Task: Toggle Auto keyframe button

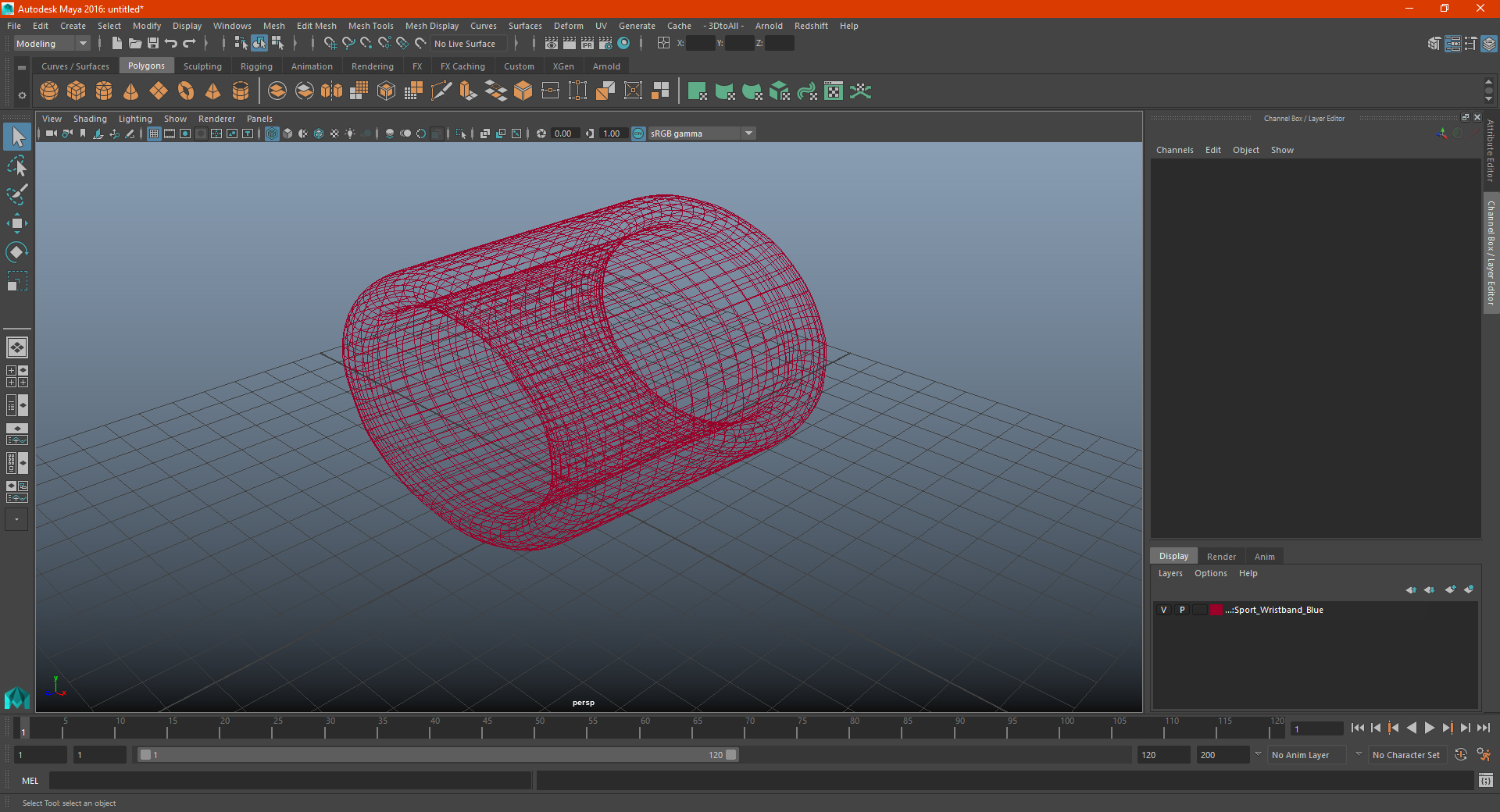Action: [x=1460, y=755]
